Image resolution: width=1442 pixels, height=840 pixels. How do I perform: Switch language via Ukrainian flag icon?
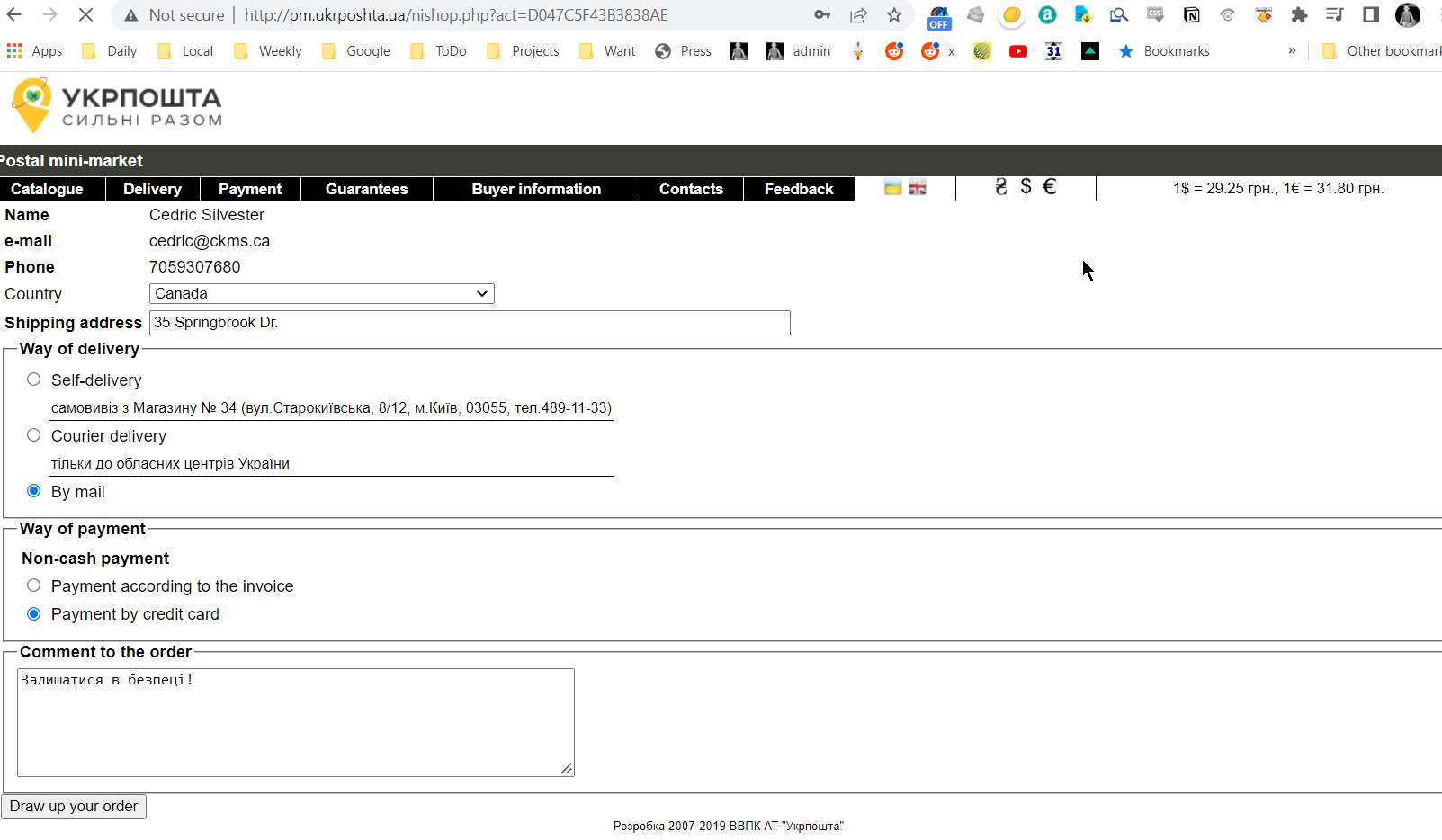point(892,187)
